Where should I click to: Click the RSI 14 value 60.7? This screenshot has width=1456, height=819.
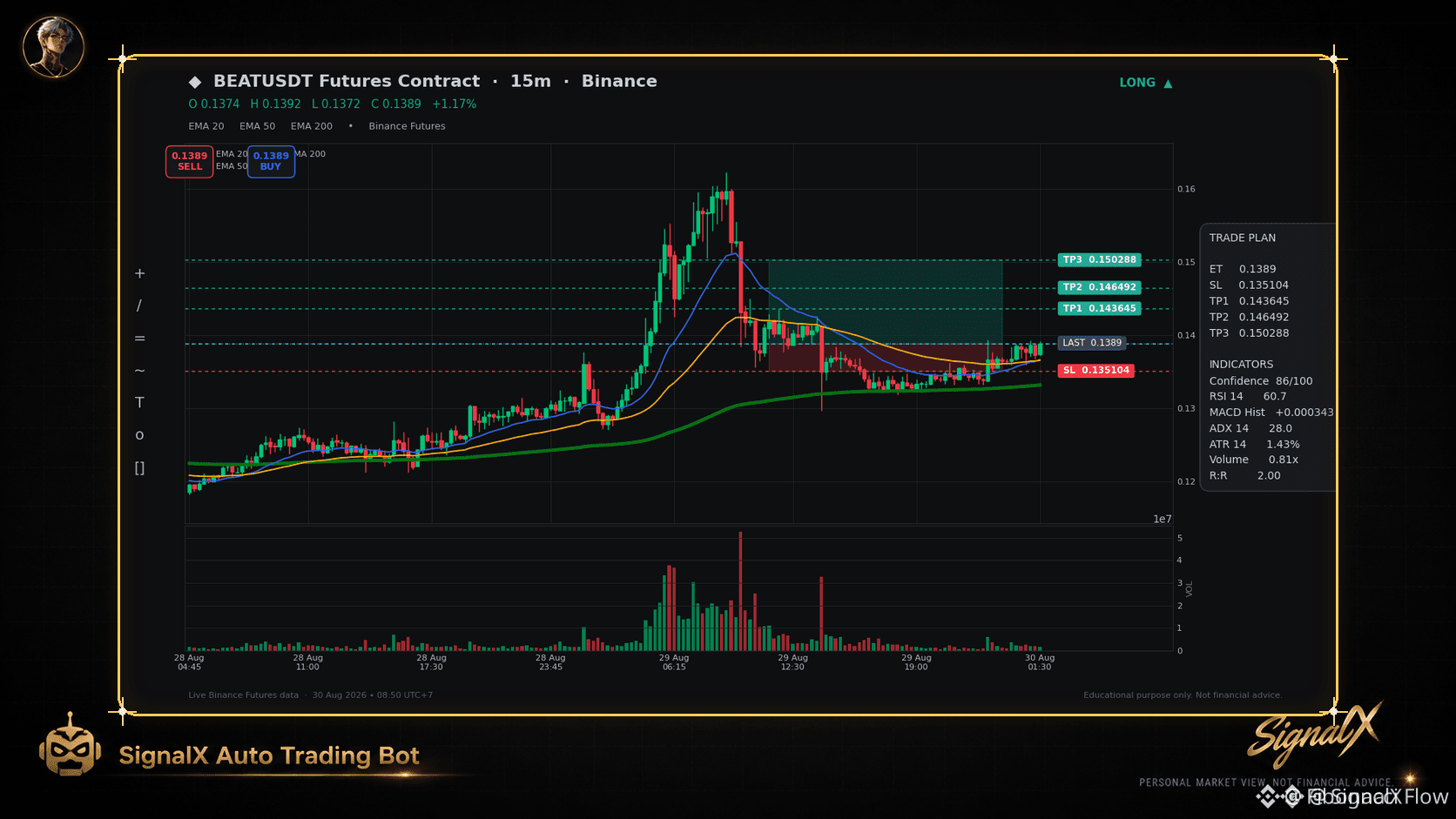point(1275,396)
